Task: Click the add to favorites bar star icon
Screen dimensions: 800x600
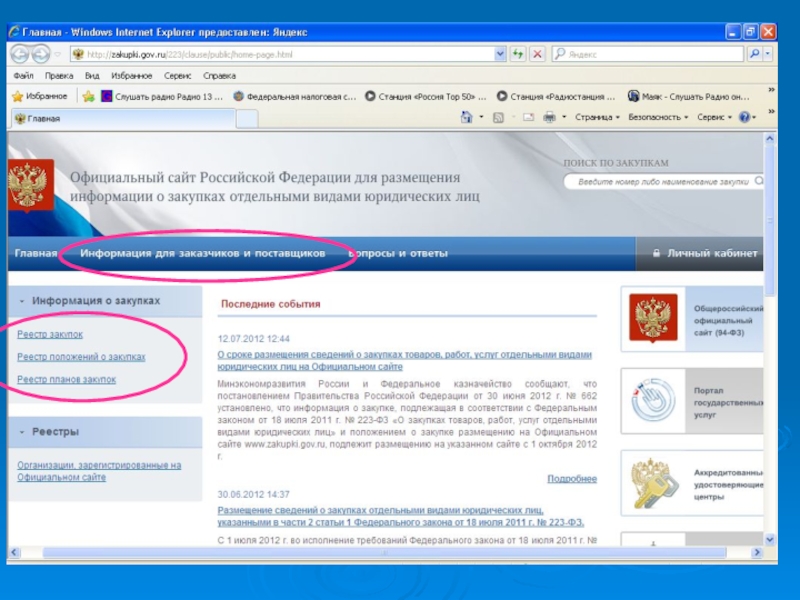Action: coord(88,96)
